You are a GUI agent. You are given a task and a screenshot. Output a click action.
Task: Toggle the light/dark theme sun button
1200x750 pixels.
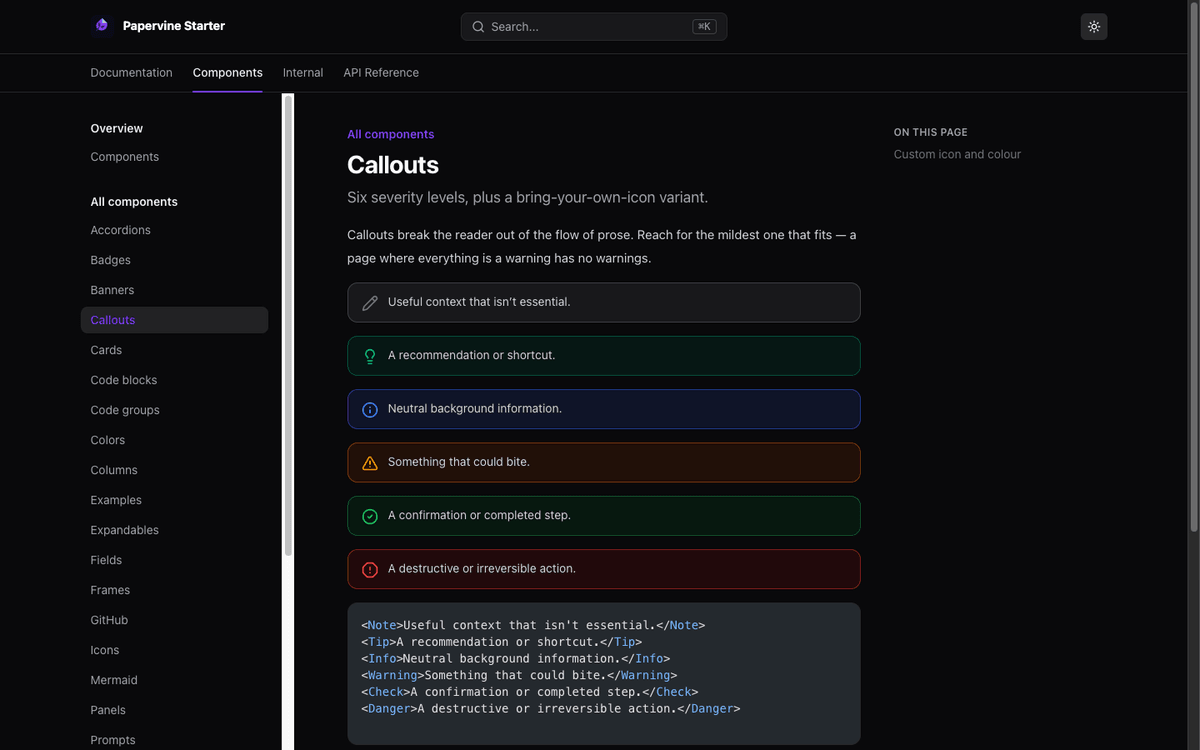1094,27
